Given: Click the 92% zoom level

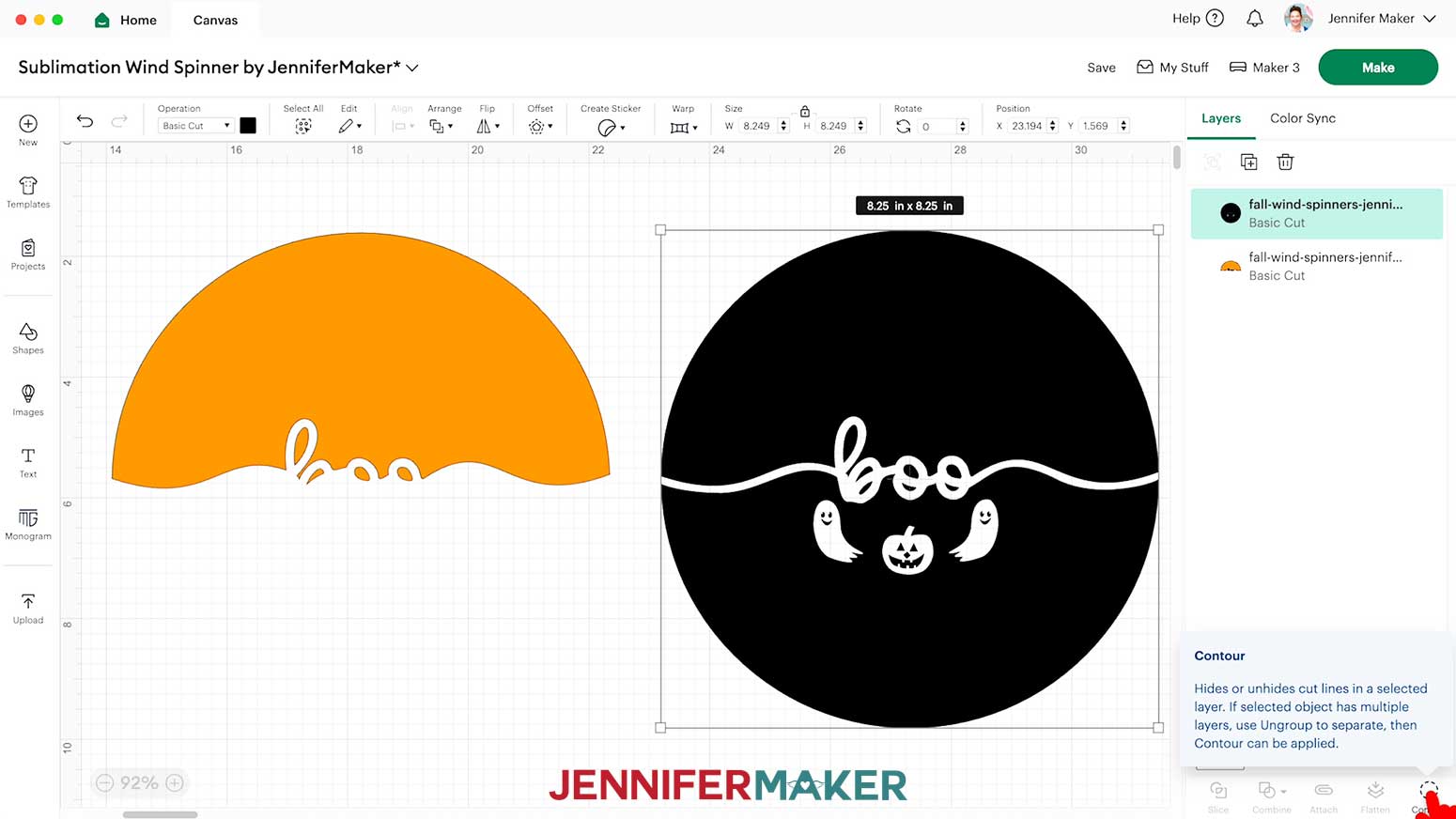Looking at the screenshot, I should point(139,782).
